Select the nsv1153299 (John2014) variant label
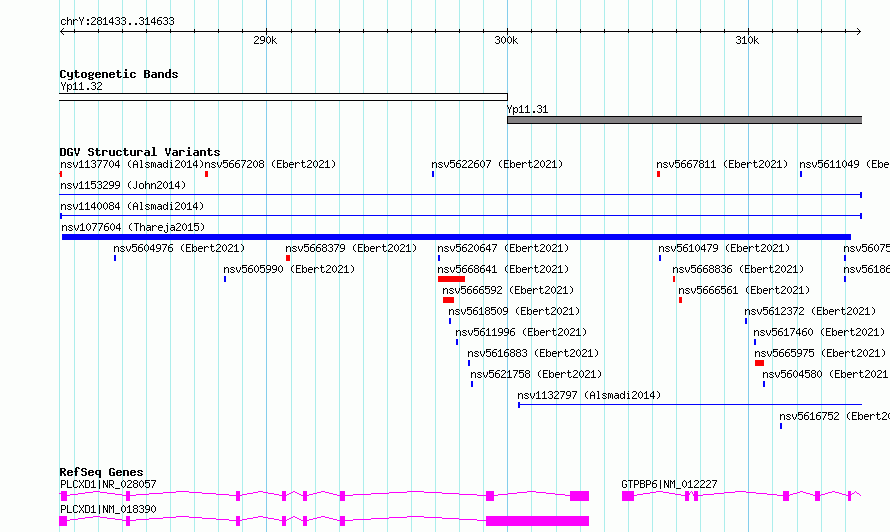Image resolution: width=890 pixels, height=532 pixels. click(x=123, y=186)
